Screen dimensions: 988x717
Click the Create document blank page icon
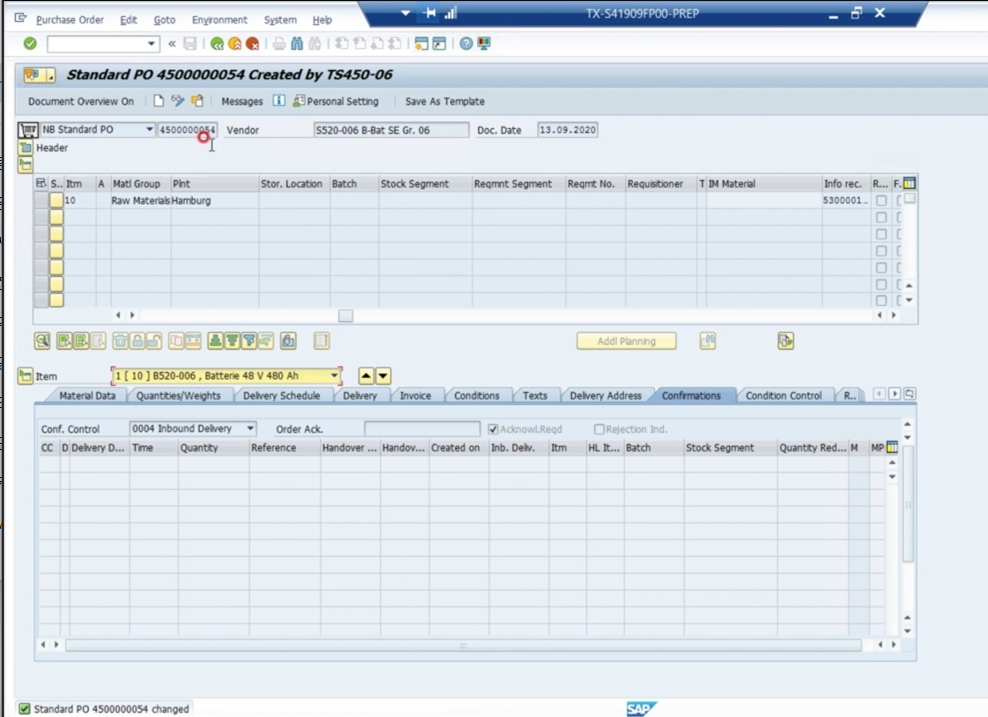pos(159,101)
